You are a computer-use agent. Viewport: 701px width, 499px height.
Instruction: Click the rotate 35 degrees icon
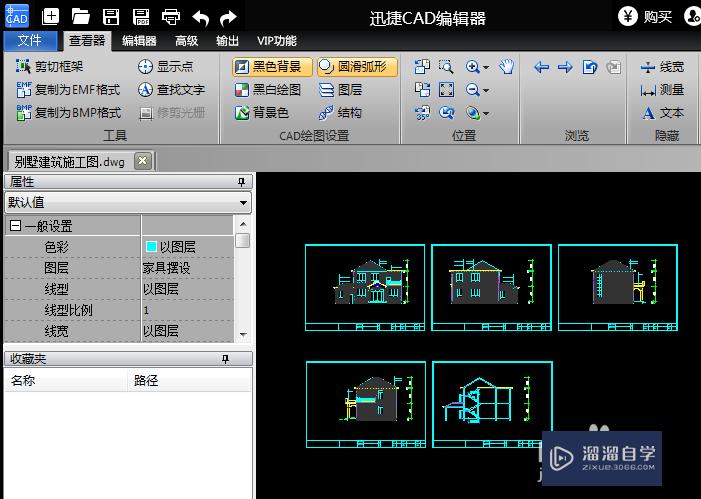[x=422, y=113]
